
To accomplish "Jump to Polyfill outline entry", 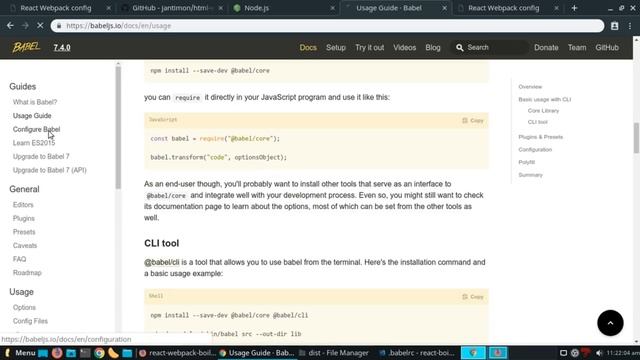I will coord(526,162).
